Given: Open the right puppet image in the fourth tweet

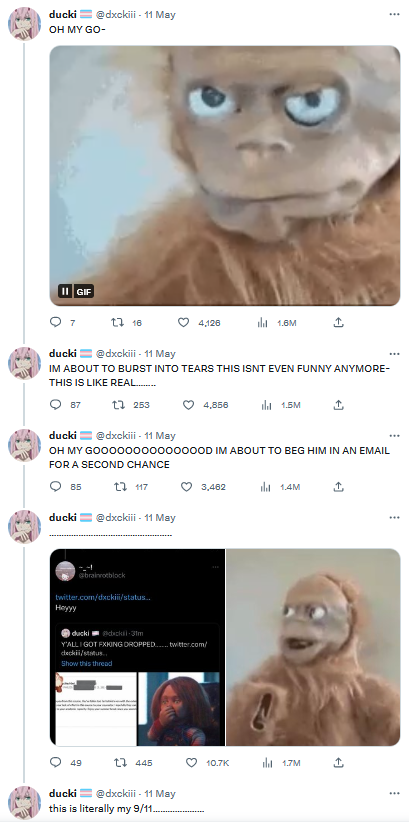Looking at the screenshot, I should (313, 647).
